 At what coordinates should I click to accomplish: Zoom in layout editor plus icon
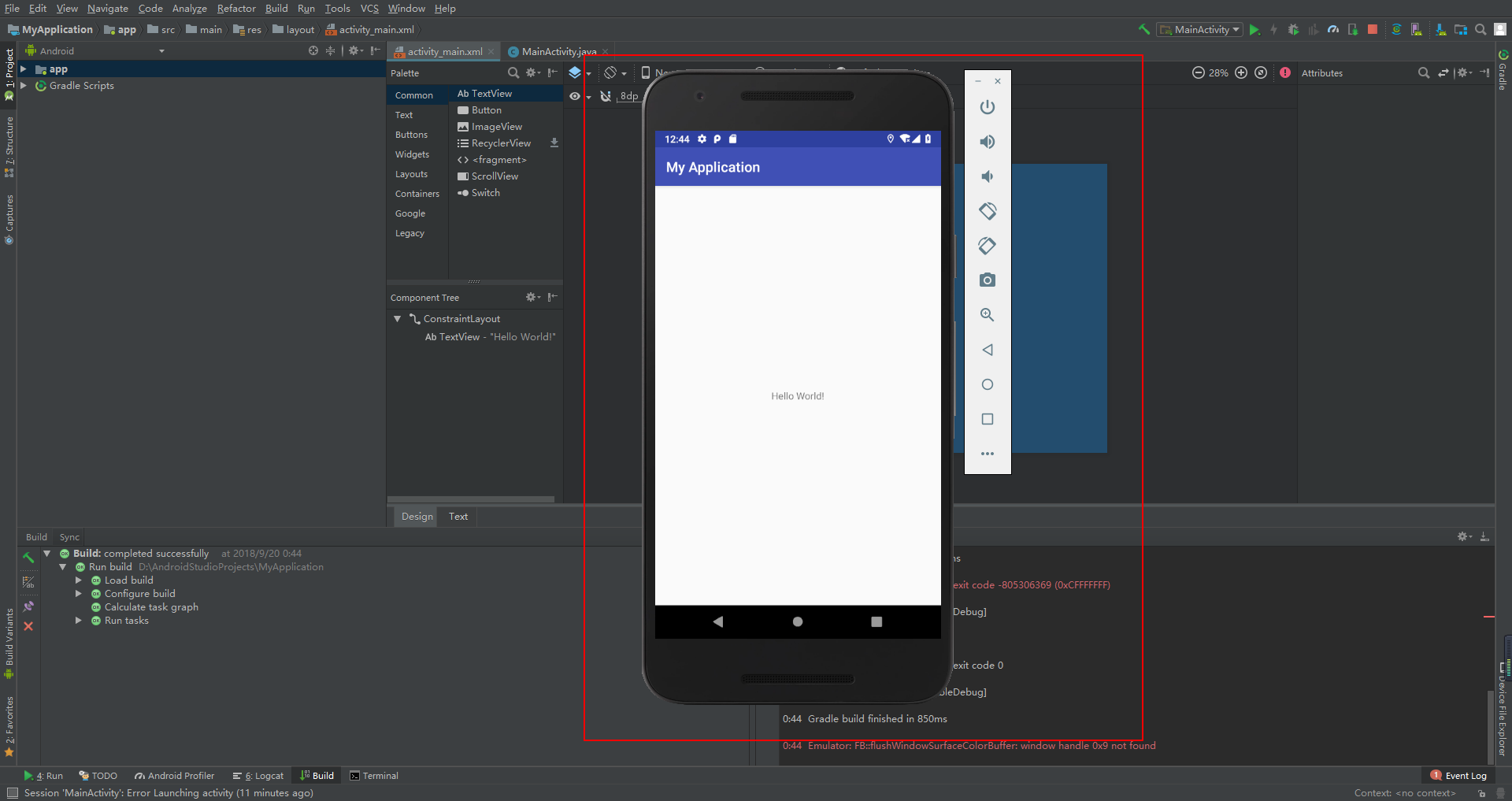pyautogui.click(x=1241, y=72)
